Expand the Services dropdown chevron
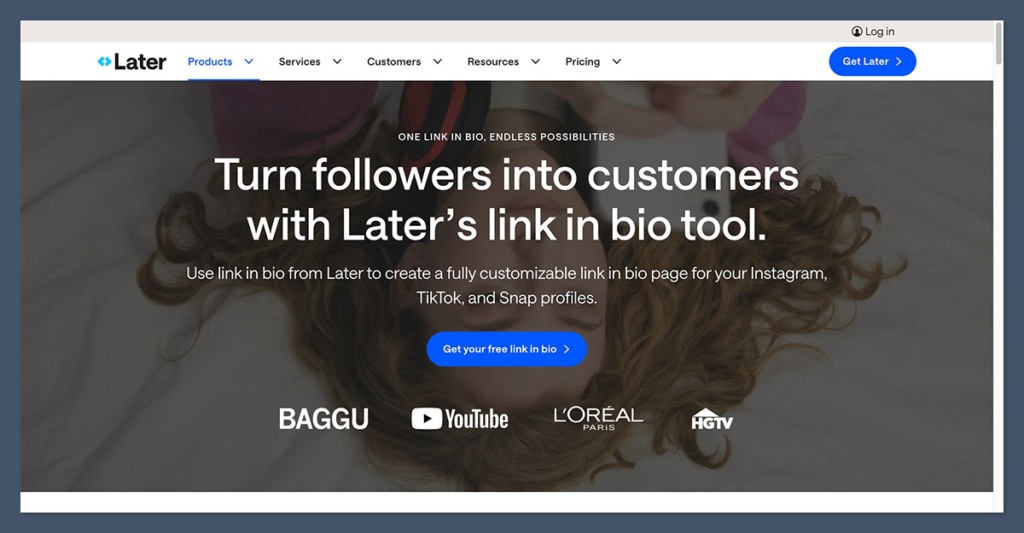1024x533 pixels. point(337,61)
